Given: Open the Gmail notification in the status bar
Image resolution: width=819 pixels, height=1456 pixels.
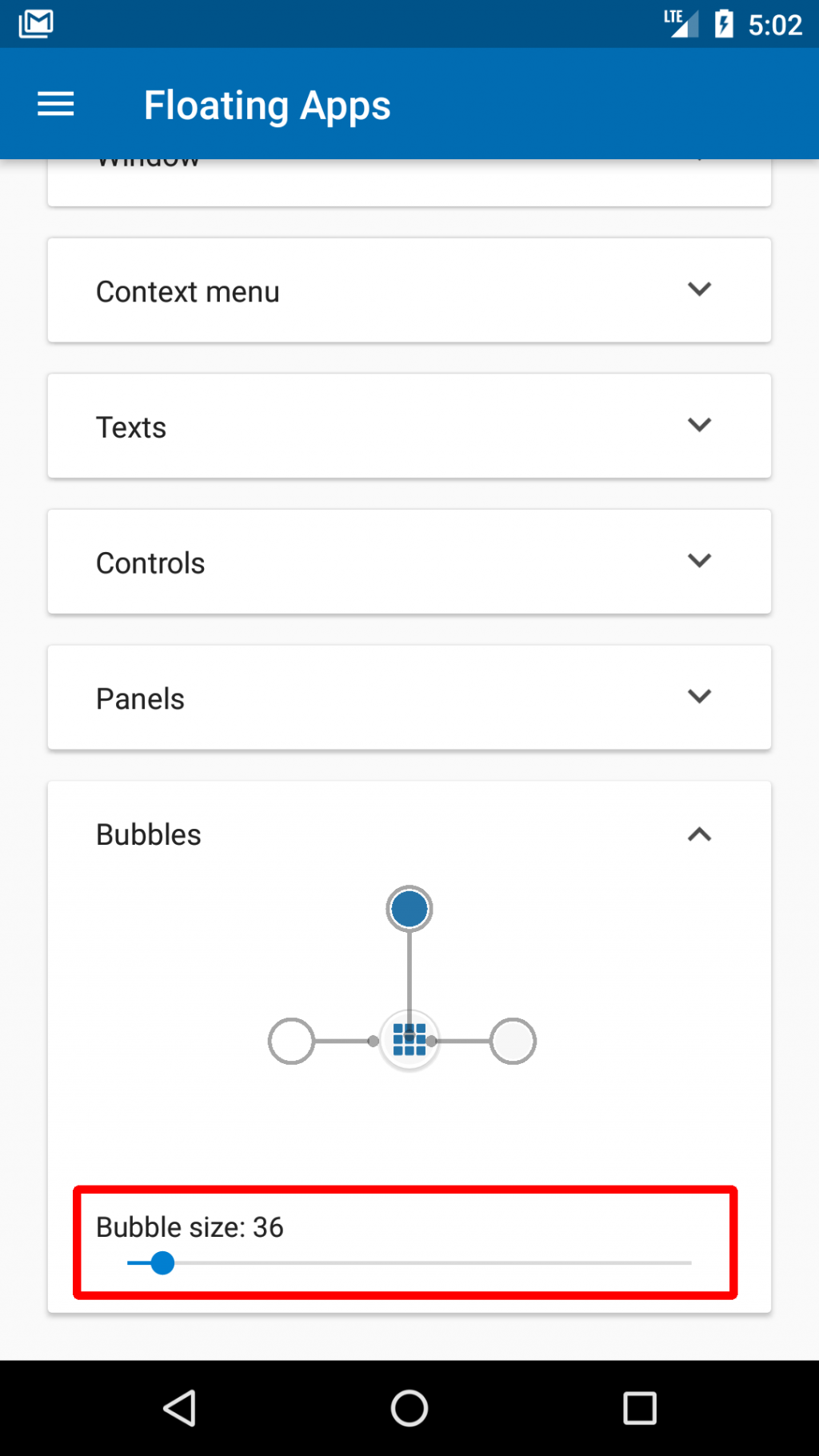Looking at the screenshot, I should click(35, 23).
